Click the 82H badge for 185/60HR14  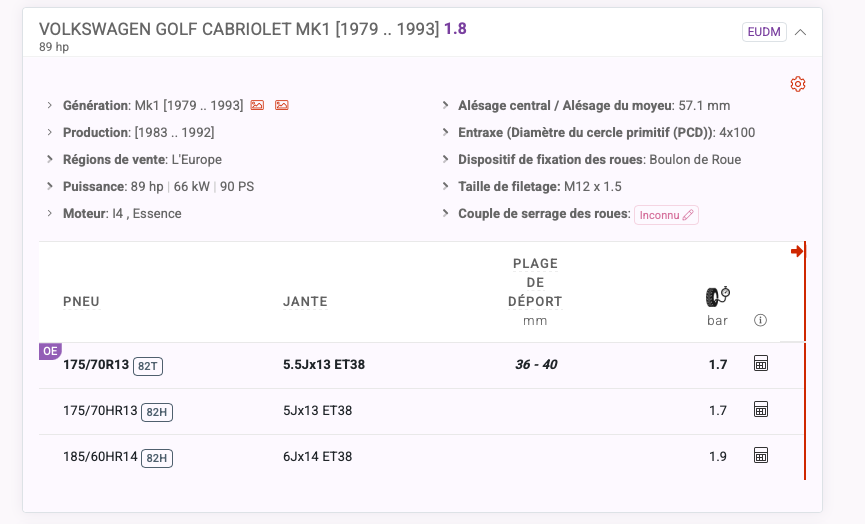[x=157, y=458]
